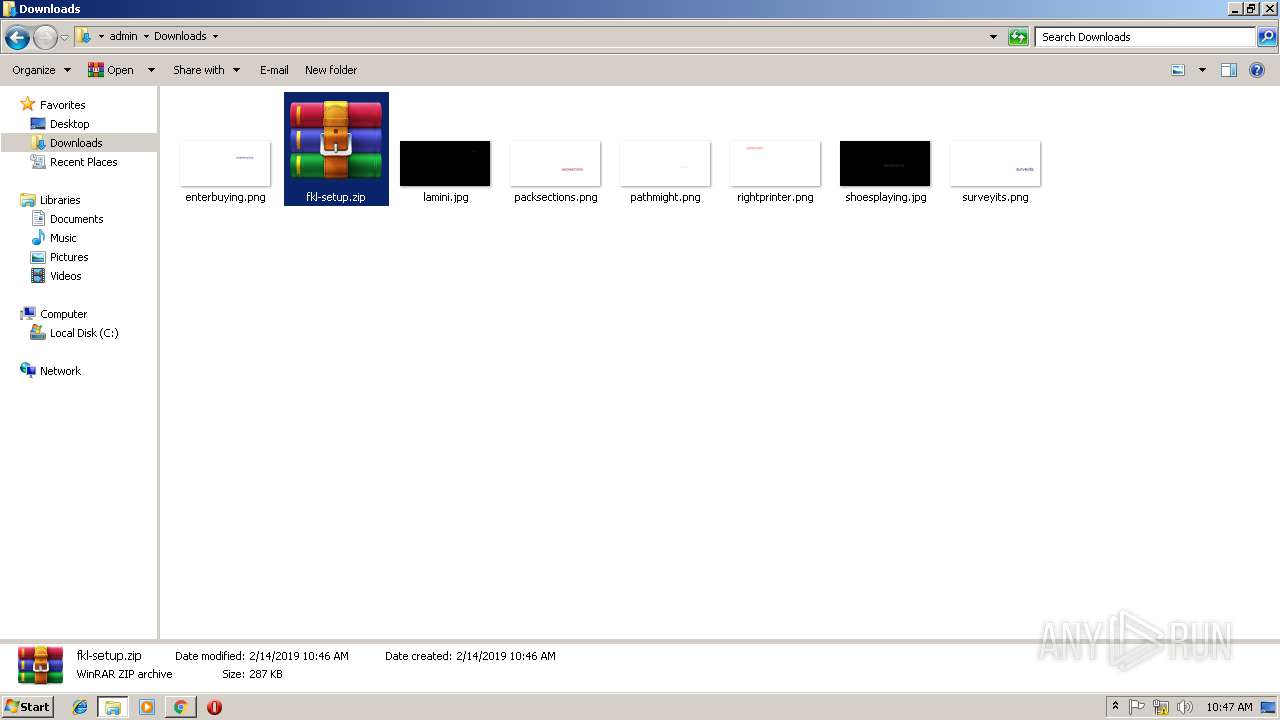The image size is (1280, 720).
Task: Open Recent Places in the sidebar
Action: (x=83, y=162)
